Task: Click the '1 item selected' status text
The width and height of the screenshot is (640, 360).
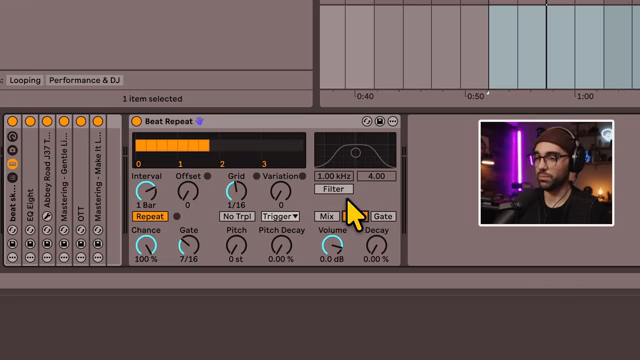Action: (x=152, y=99)
